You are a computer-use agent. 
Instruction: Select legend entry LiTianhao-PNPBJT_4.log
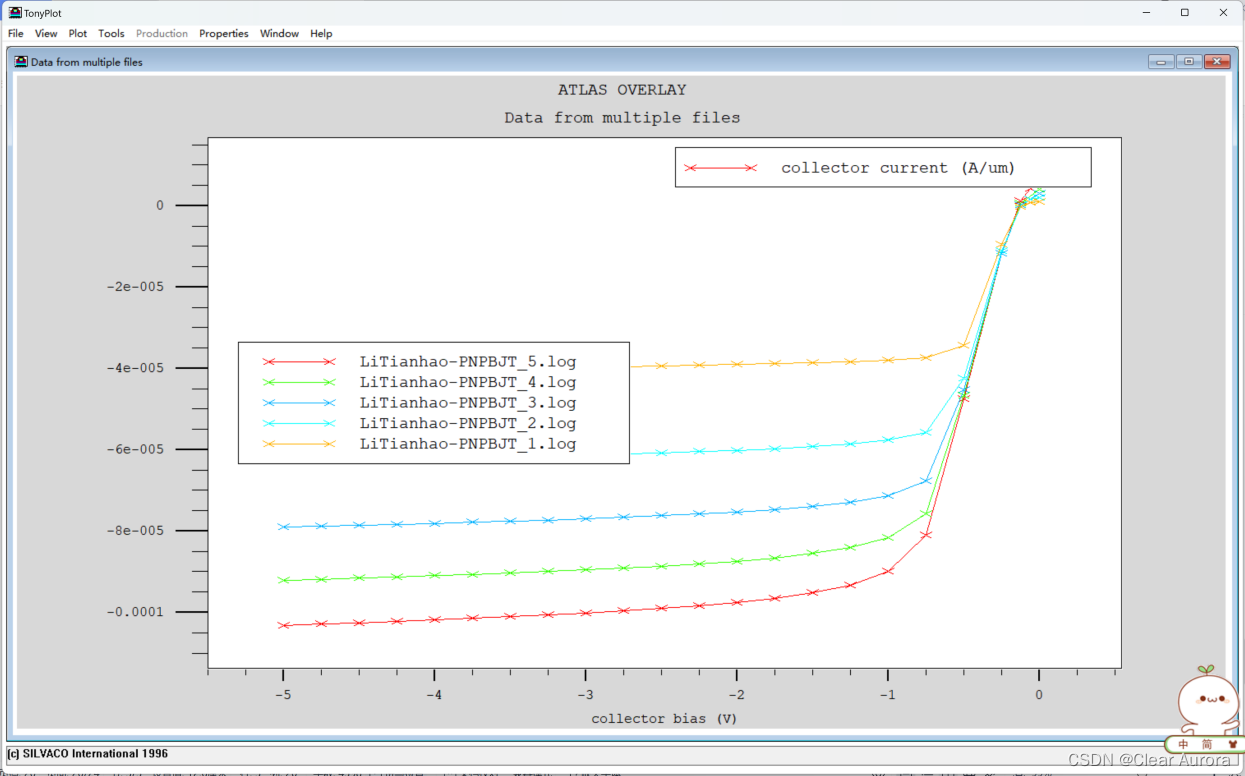pos(468,382)
